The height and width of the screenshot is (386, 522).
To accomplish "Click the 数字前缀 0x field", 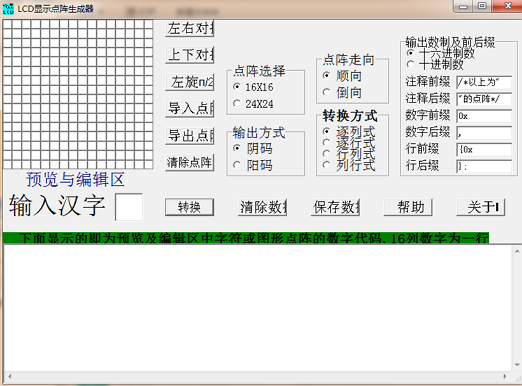I will pos(484,116).
